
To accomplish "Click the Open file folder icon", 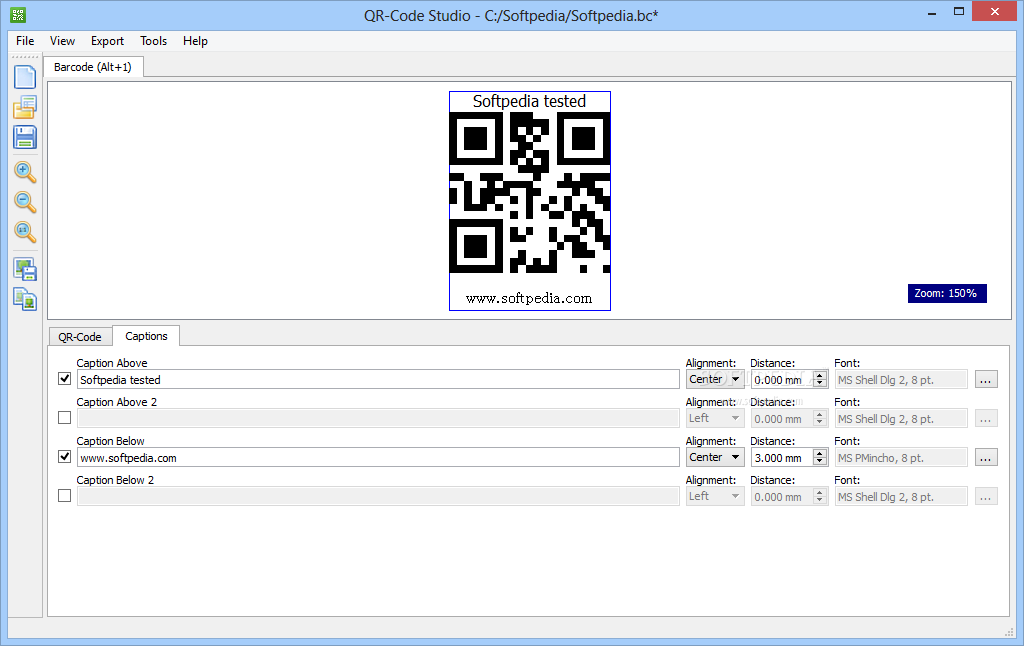I will click(x=25, y=107).
